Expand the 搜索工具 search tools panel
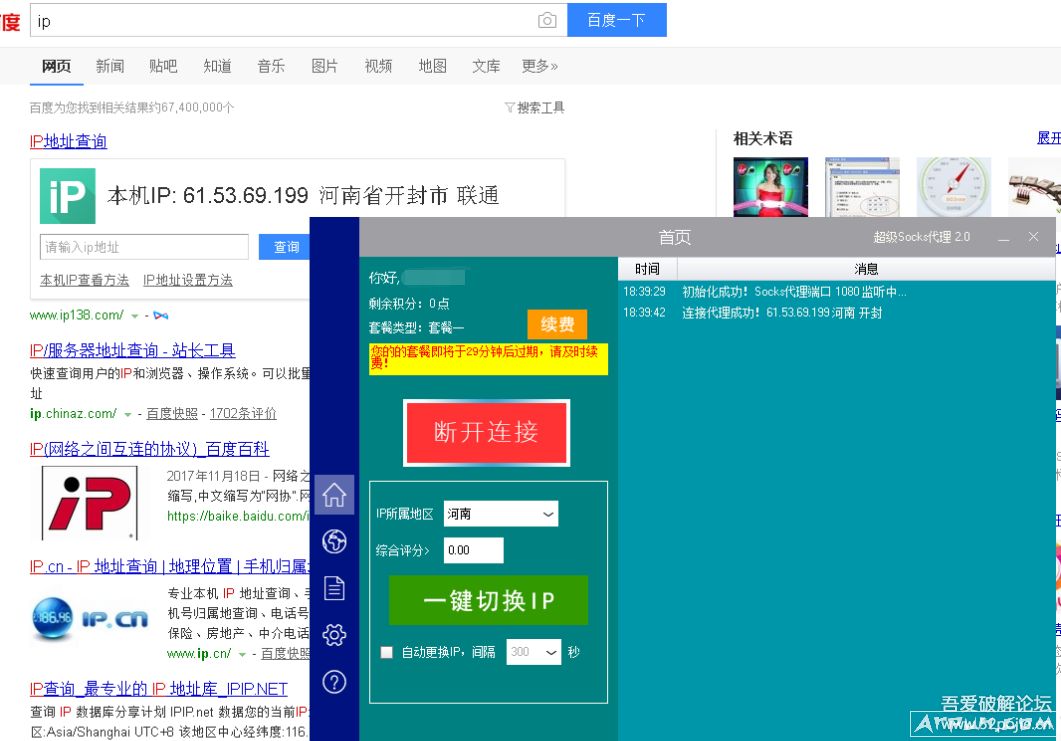The height and width of the screenshot is (741, 1061). [536, 107]
